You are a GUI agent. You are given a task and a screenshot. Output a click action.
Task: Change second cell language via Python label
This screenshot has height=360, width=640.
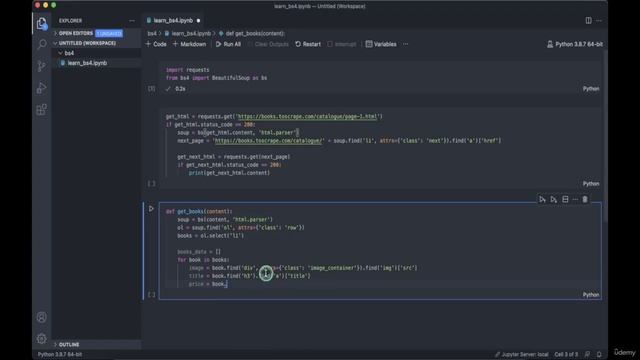pos(591,184)
